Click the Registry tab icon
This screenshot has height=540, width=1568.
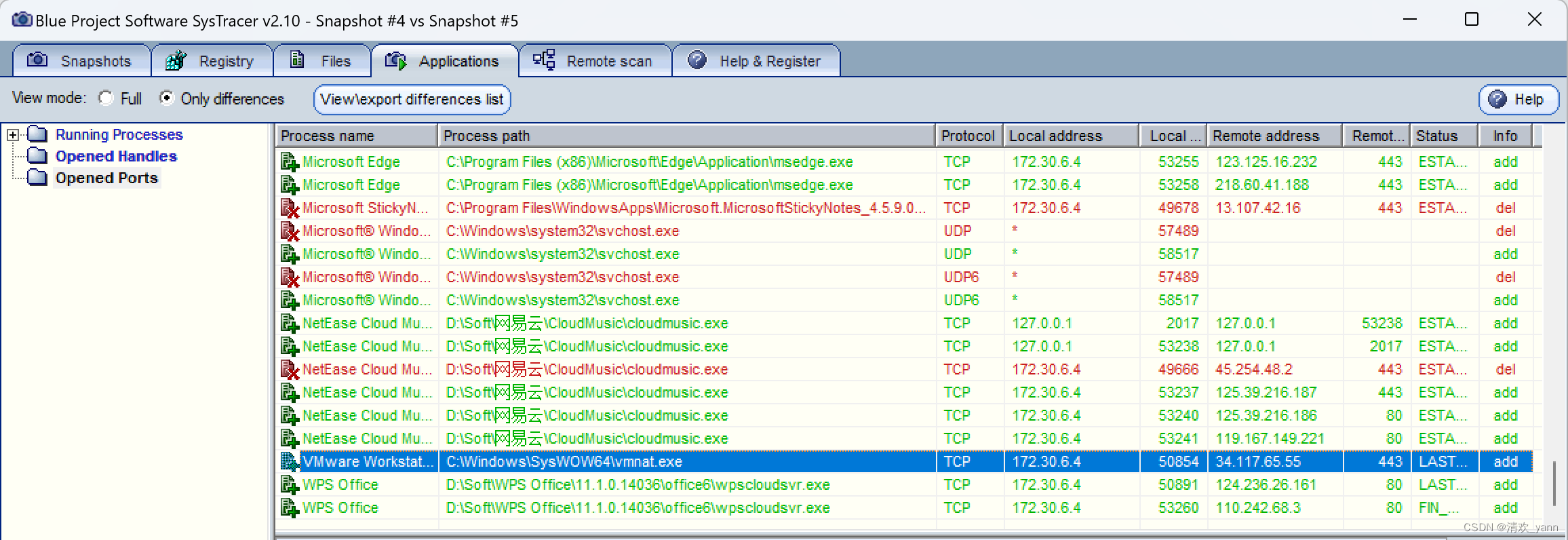point(176,60)
